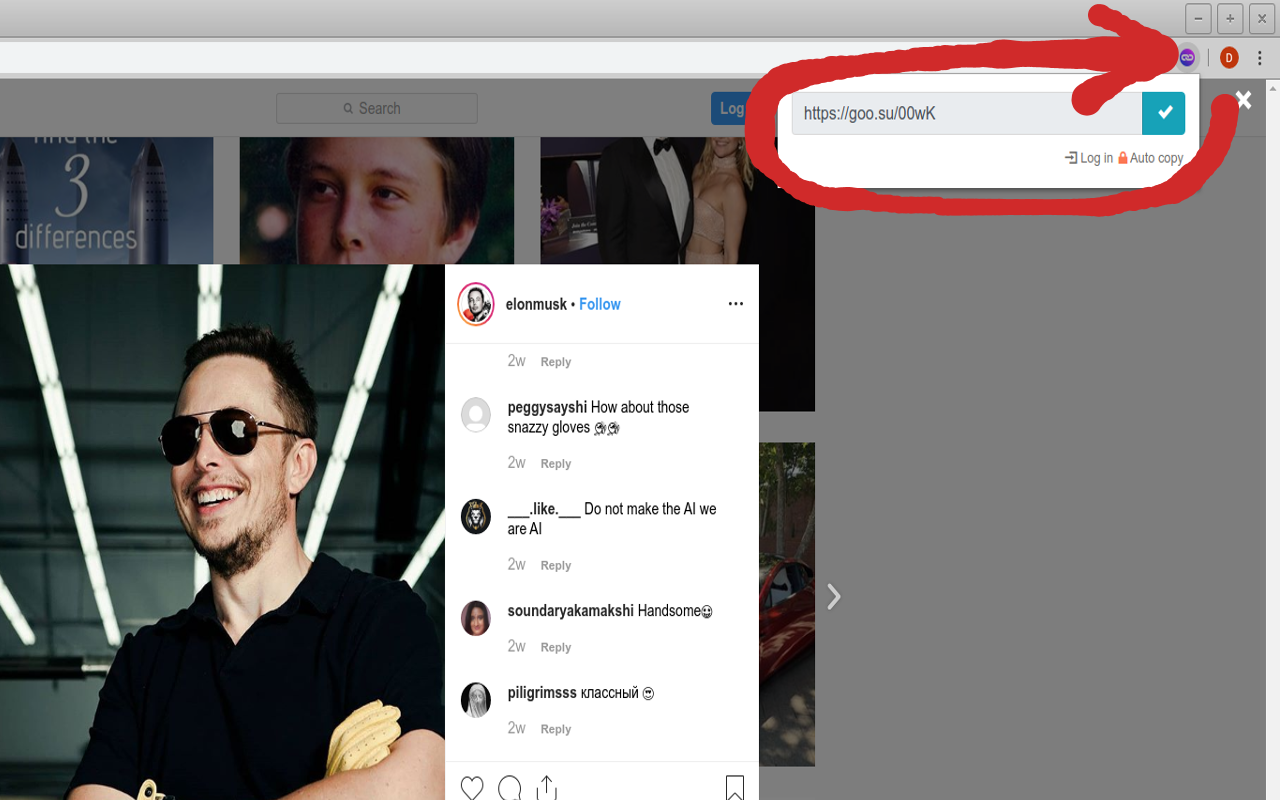The image size is (1280, 800).
Task: Open peggysayshi profile
Action: click(547, 407)
